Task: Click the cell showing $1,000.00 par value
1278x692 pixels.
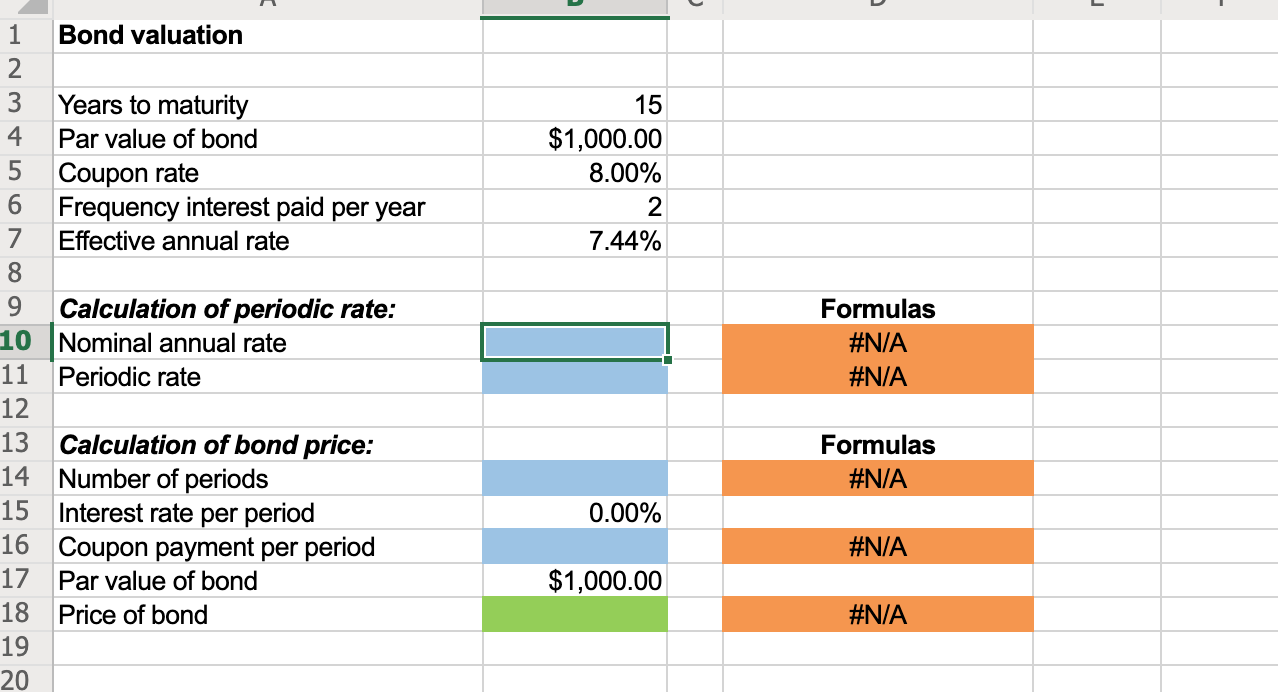Action: click(573, 139)
